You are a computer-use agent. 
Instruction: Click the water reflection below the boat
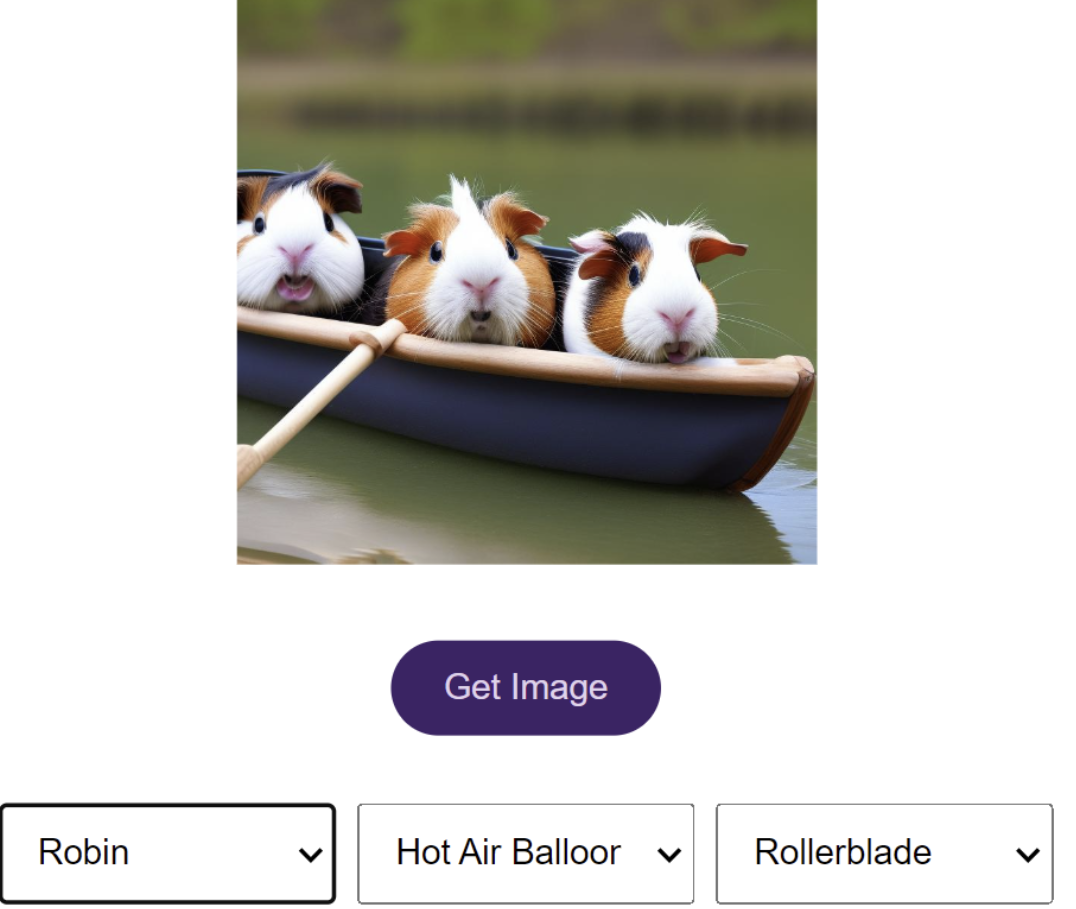[500, 520]
